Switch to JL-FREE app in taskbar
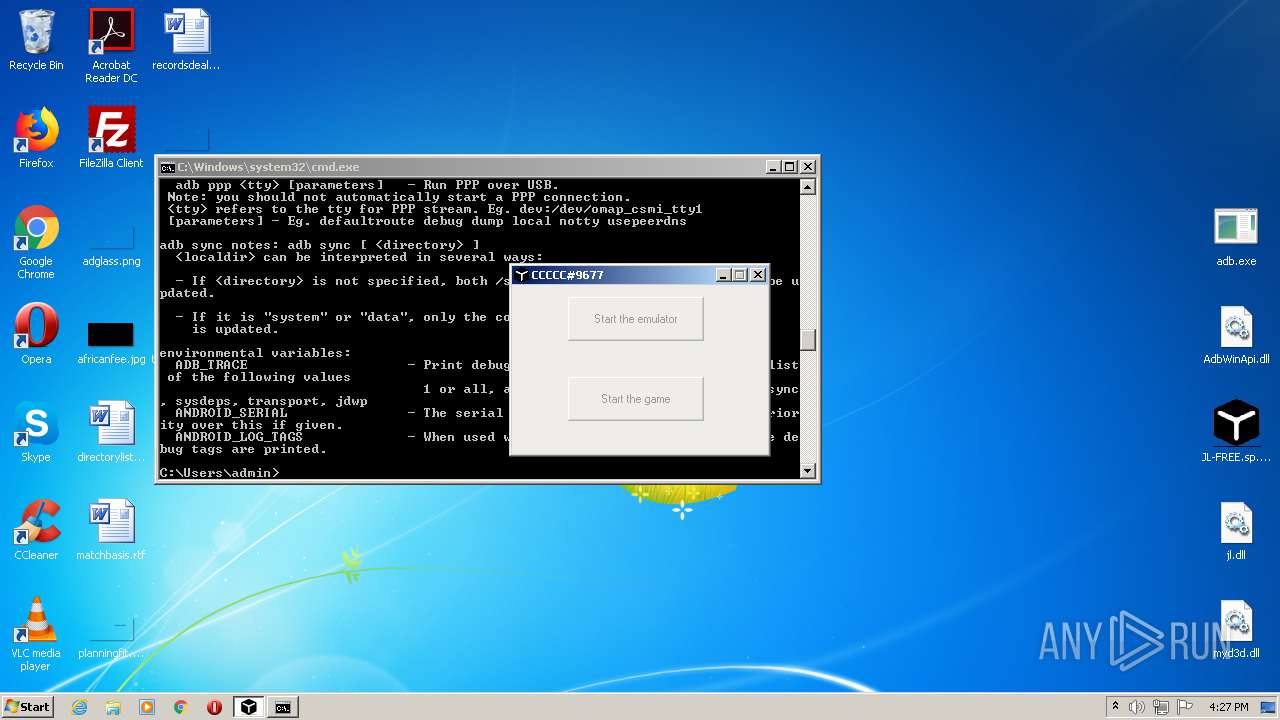The image size is (1280, 720). pyautogui.click(x=249, y=707)
